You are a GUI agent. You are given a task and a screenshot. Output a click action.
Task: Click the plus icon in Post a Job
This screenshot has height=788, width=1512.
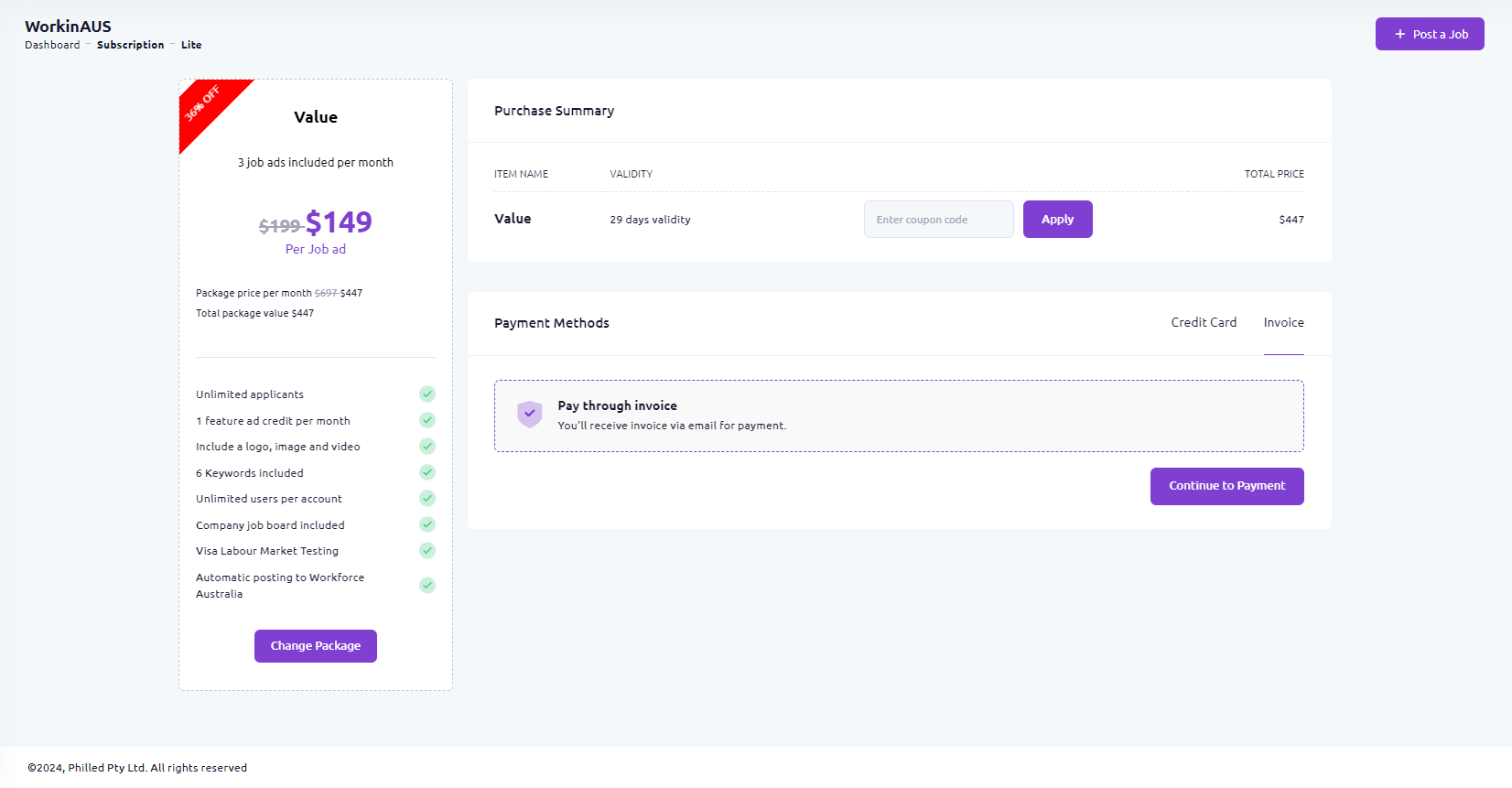pos(1399,34)
